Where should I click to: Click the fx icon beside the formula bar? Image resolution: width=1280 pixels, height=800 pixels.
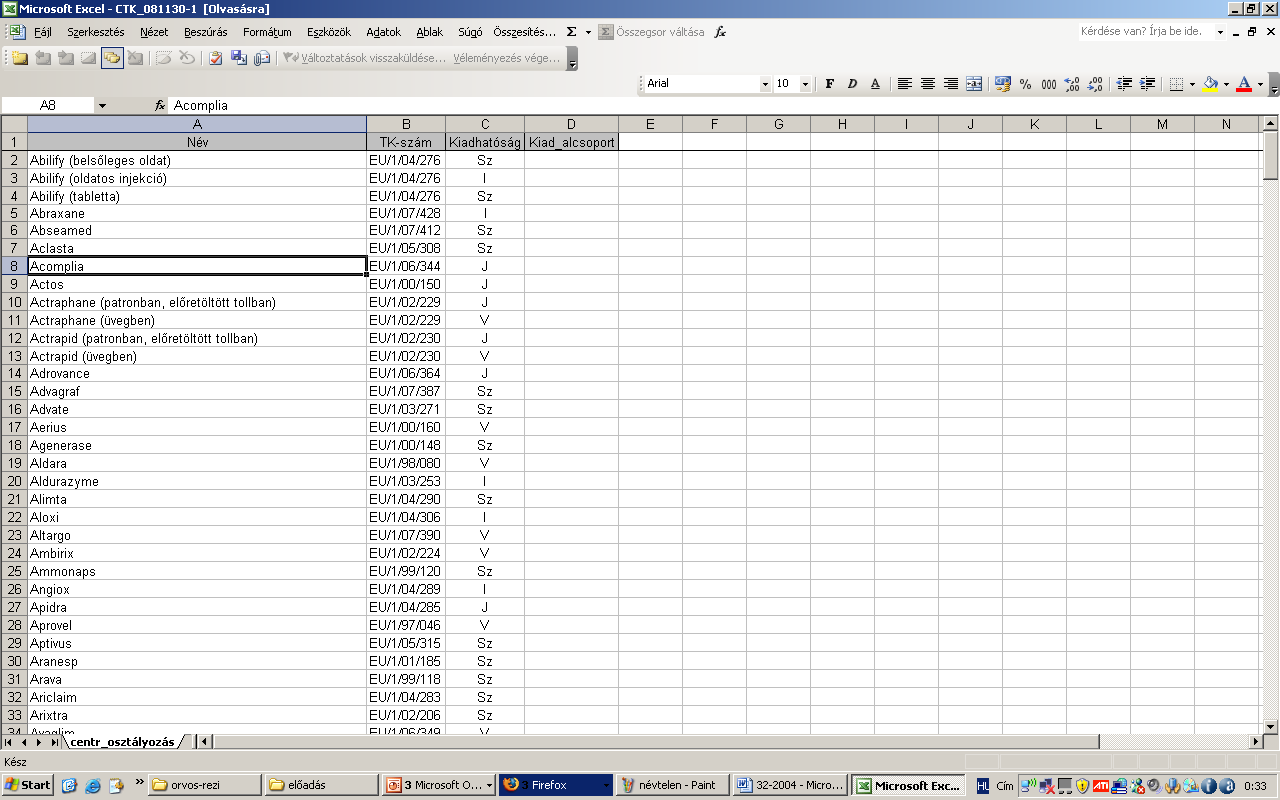tap(159, 105)
